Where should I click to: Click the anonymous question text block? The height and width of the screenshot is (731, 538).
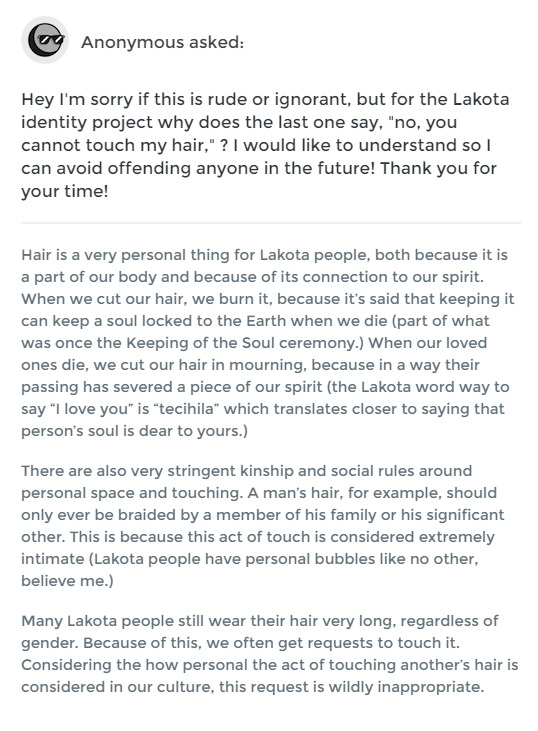[265, 145]
